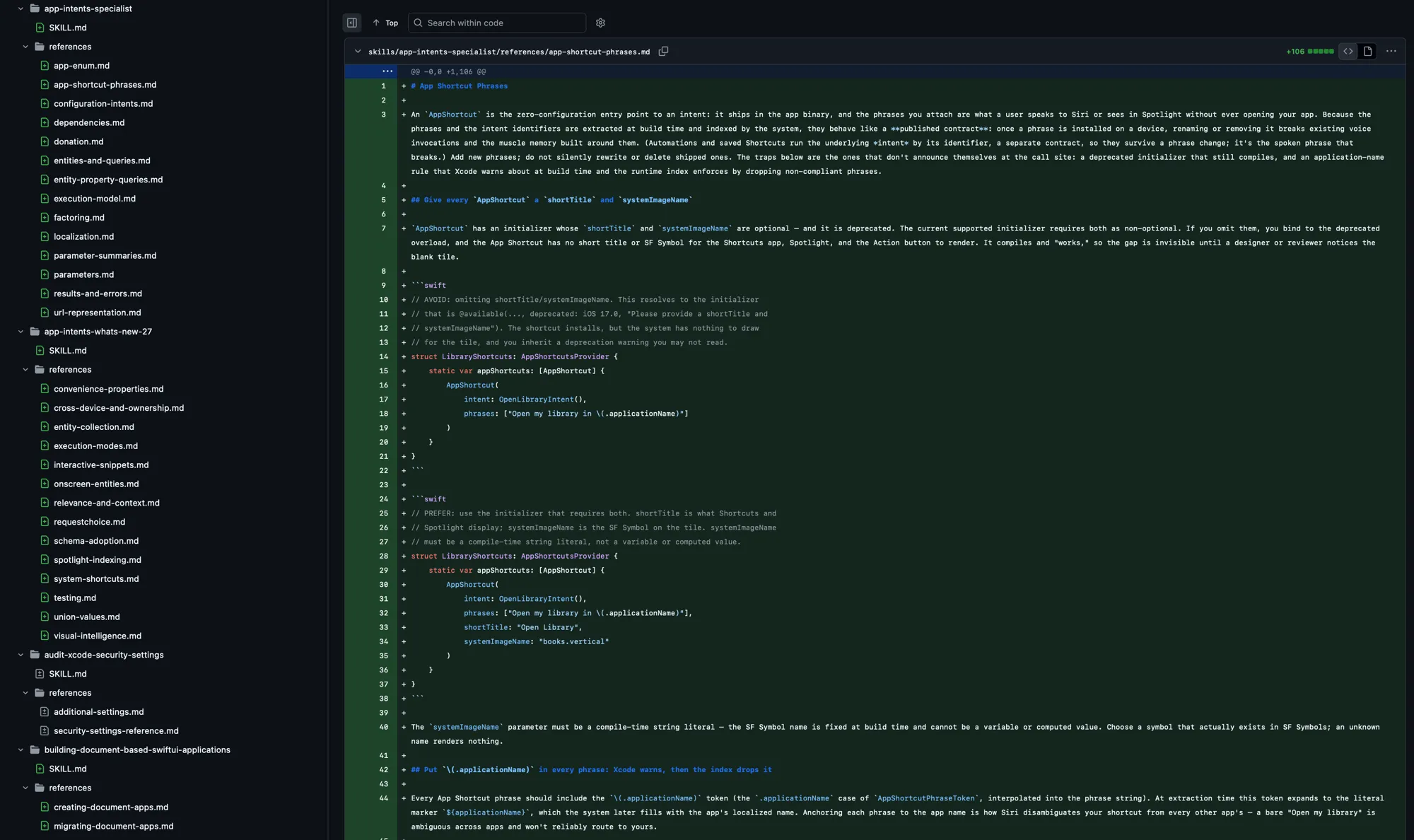Screen dimensions: 1414x840
Task: Switch to source diff view
Action: pos(1348,52)
